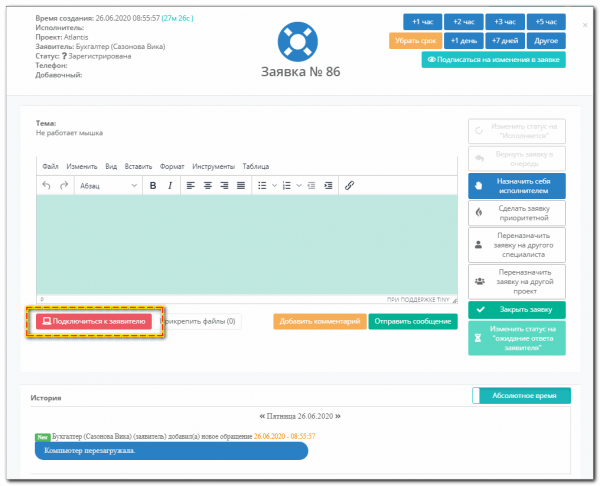Viewport: 600px width, 486px height.
Task: Insert a link with the chain icon
Action: [x=349, y=185]
